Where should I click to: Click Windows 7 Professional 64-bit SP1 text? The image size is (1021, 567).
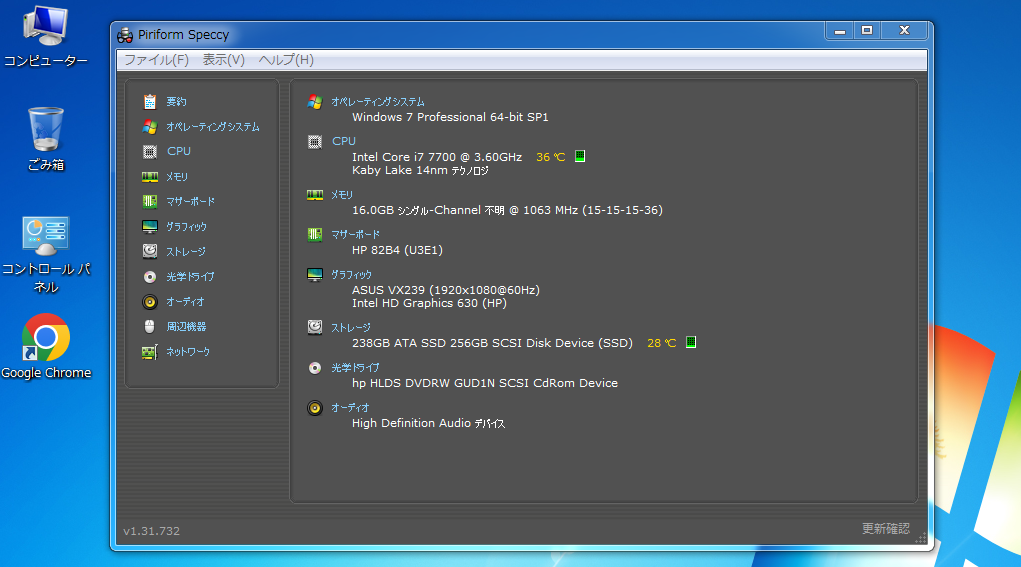[450, 117]
